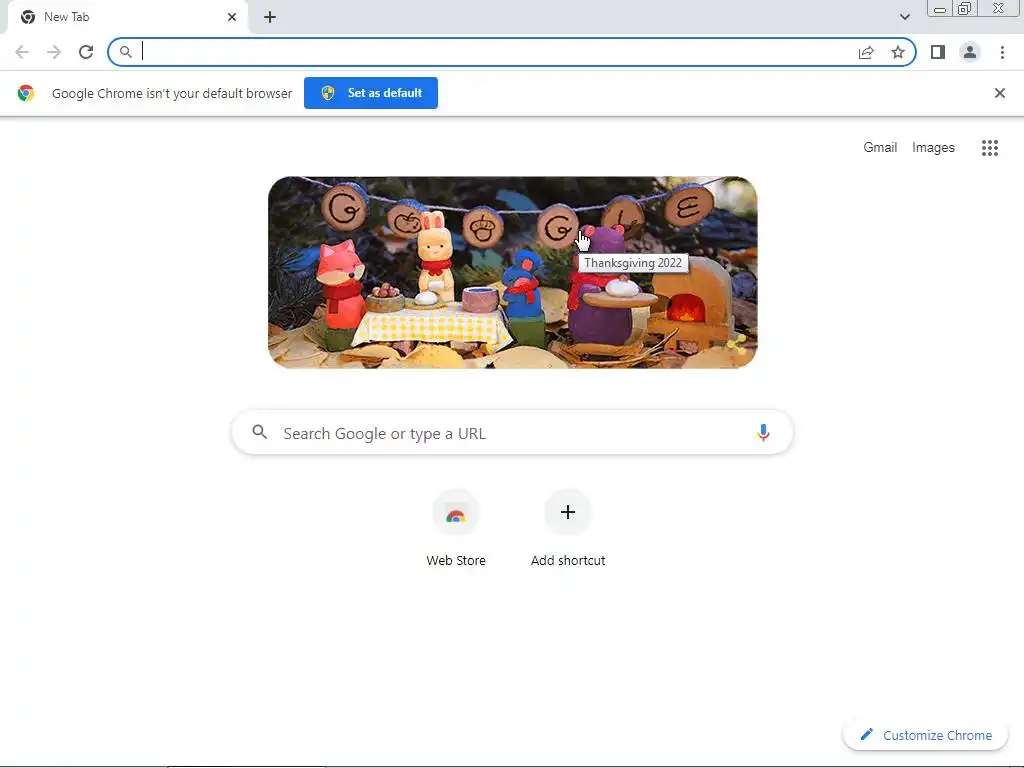The image size is (1024, 768).
Task: Click the Web Store label text
Action: click(456, 560)
